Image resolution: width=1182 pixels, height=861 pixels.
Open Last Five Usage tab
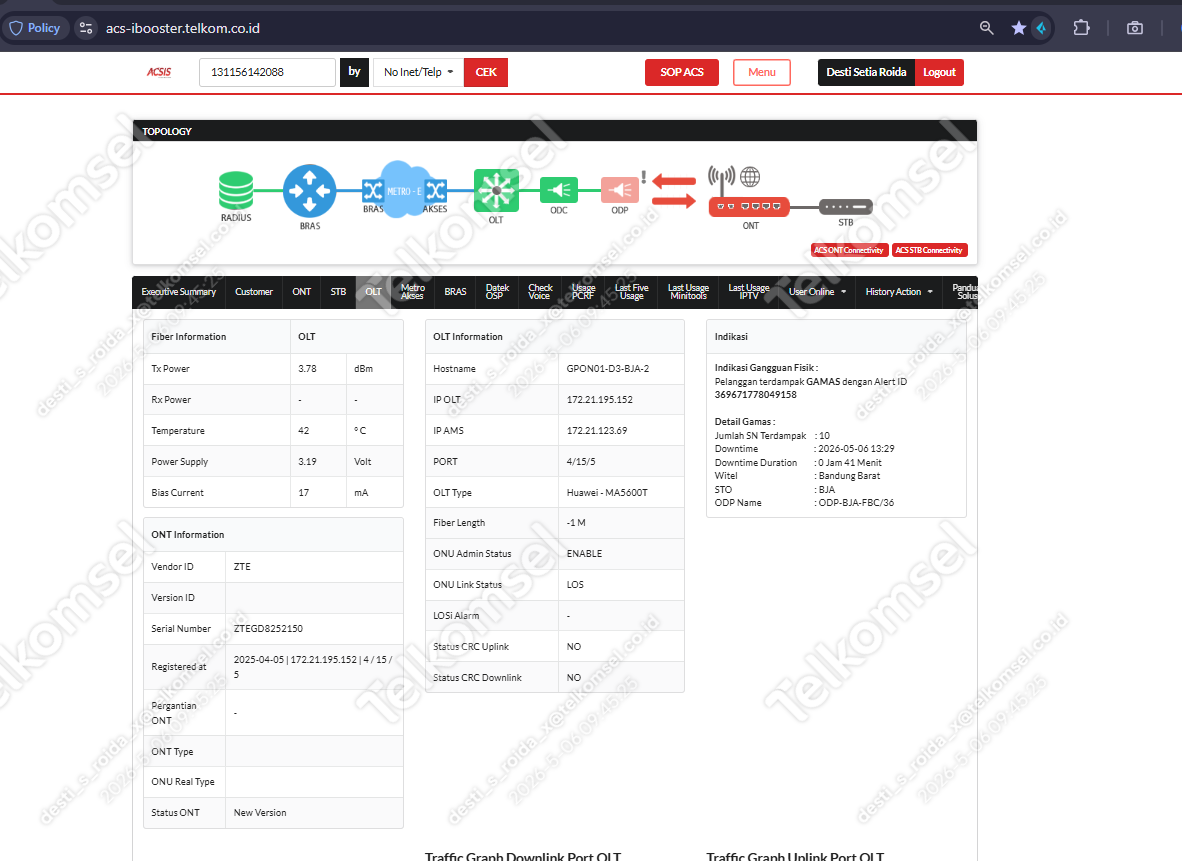[632, 292]
